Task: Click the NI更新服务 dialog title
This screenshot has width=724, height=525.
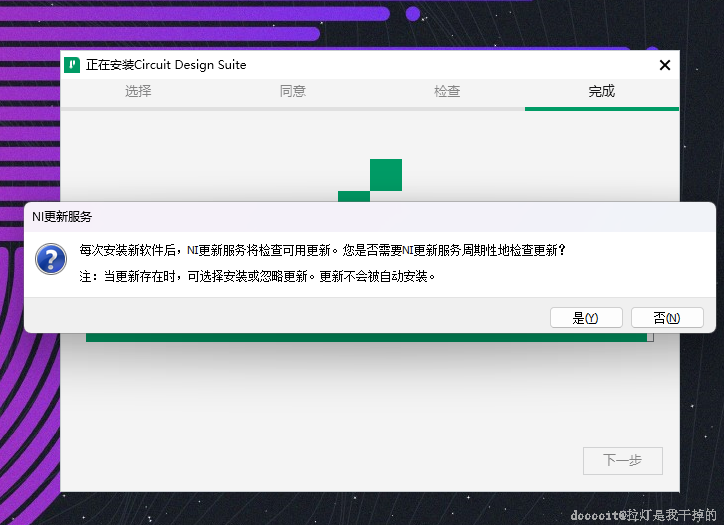Action: [62, 217]
